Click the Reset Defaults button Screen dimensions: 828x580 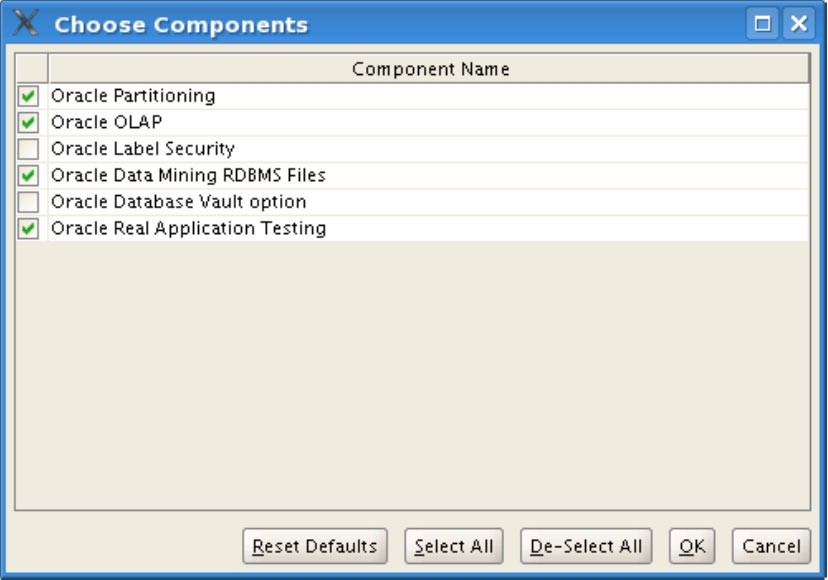tap(314, 547)
